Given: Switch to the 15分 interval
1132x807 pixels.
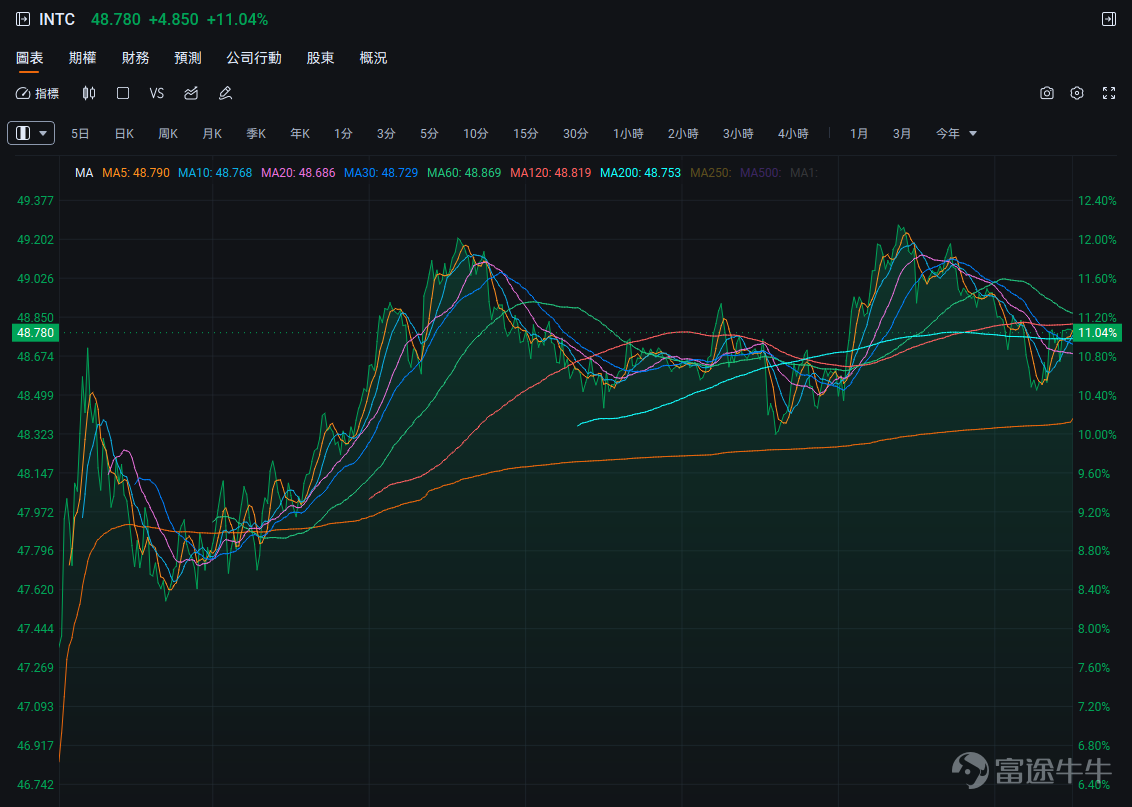Looking at the screenshot, I should click(526, 134).
